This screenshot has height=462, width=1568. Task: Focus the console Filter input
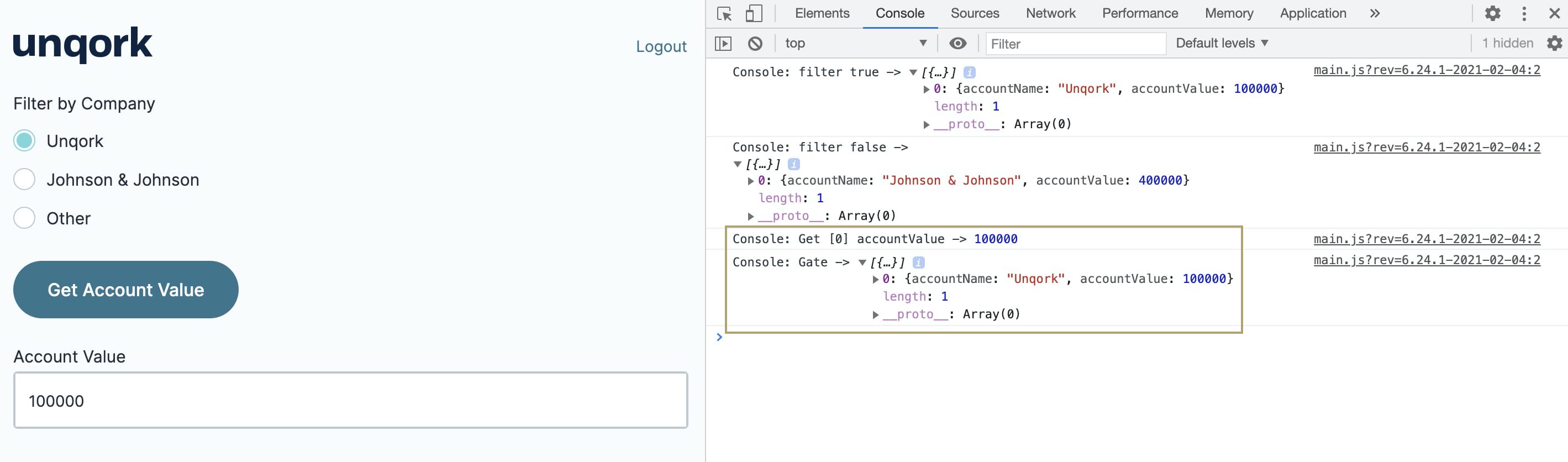pyautogui.click(x=1076, y=44)
